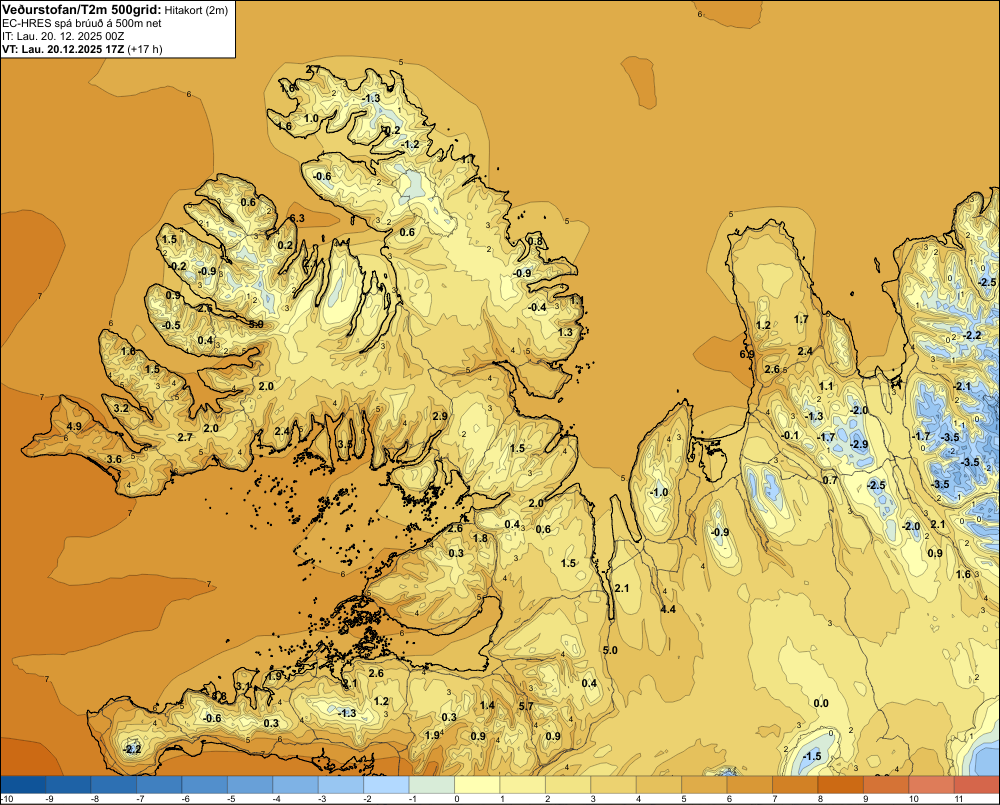Pick legend swatch between -4 and -3

tap(295, 785)
